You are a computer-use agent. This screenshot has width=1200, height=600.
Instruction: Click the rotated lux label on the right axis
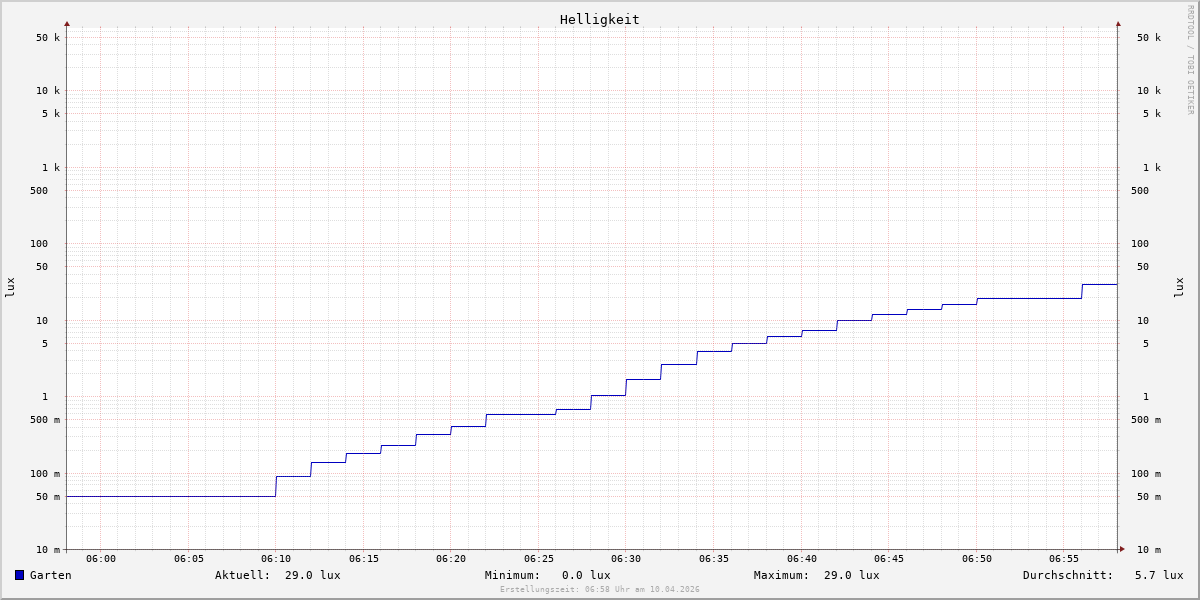click(1179, 287)
